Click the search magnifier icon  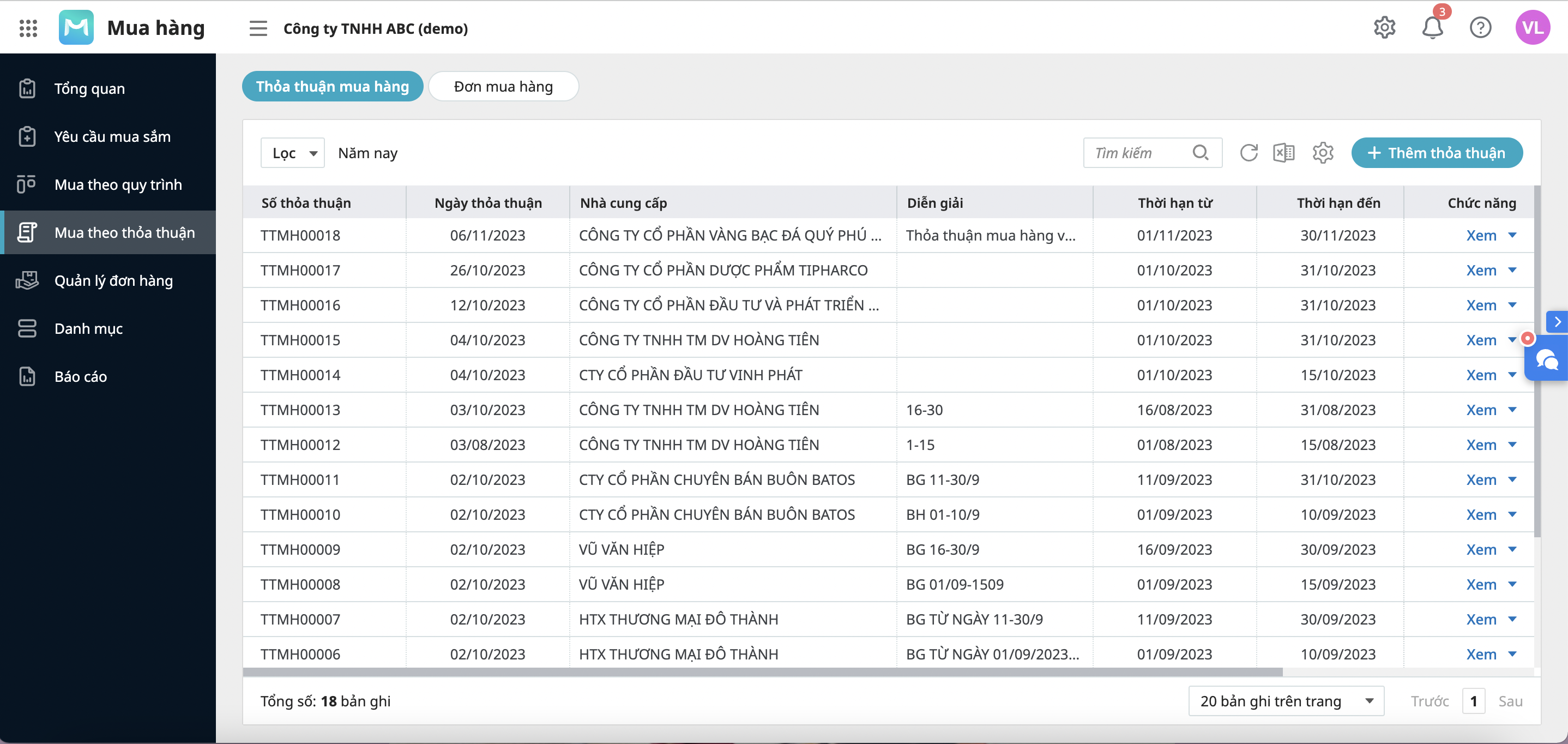[1201, 152]
